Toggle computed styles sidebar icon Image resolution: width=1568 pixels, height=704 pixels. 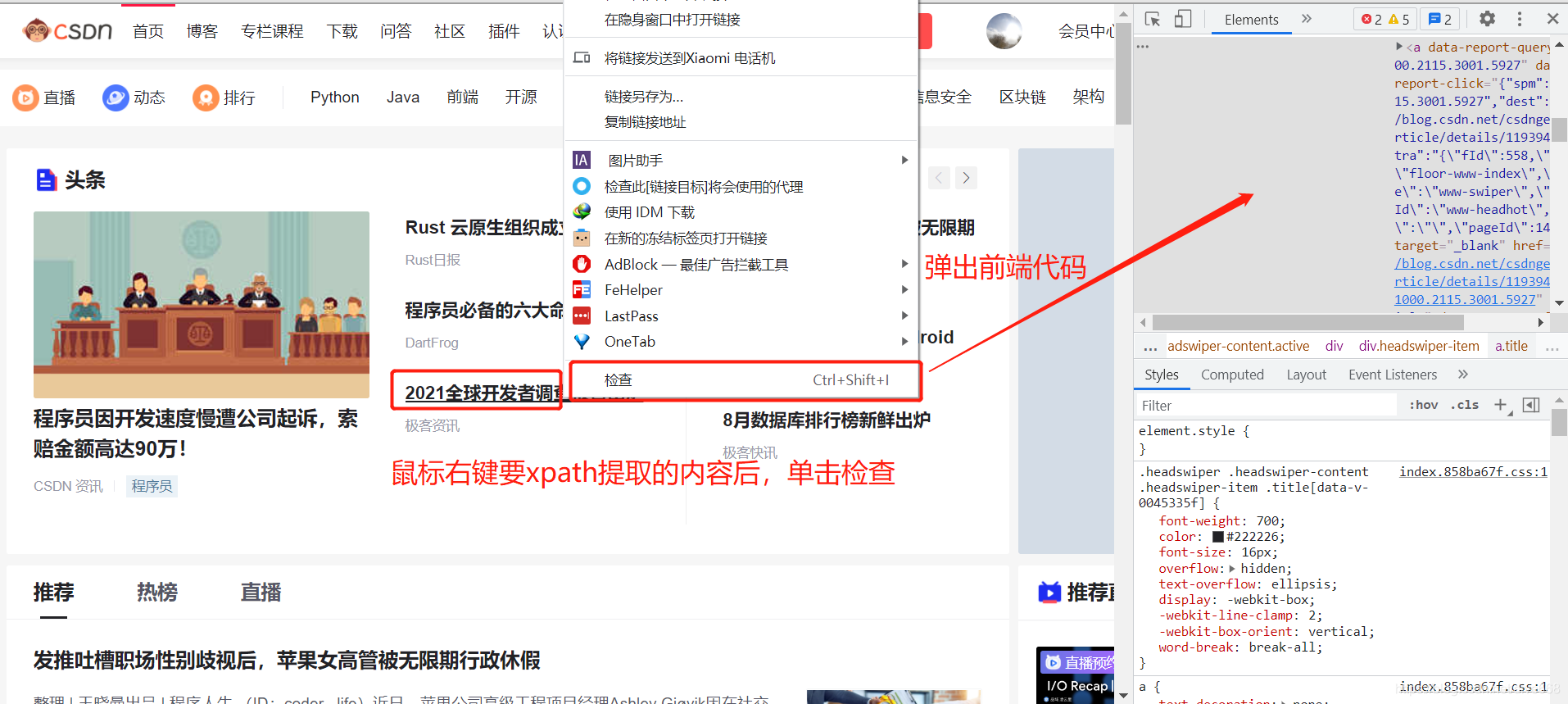(1531, 405)
